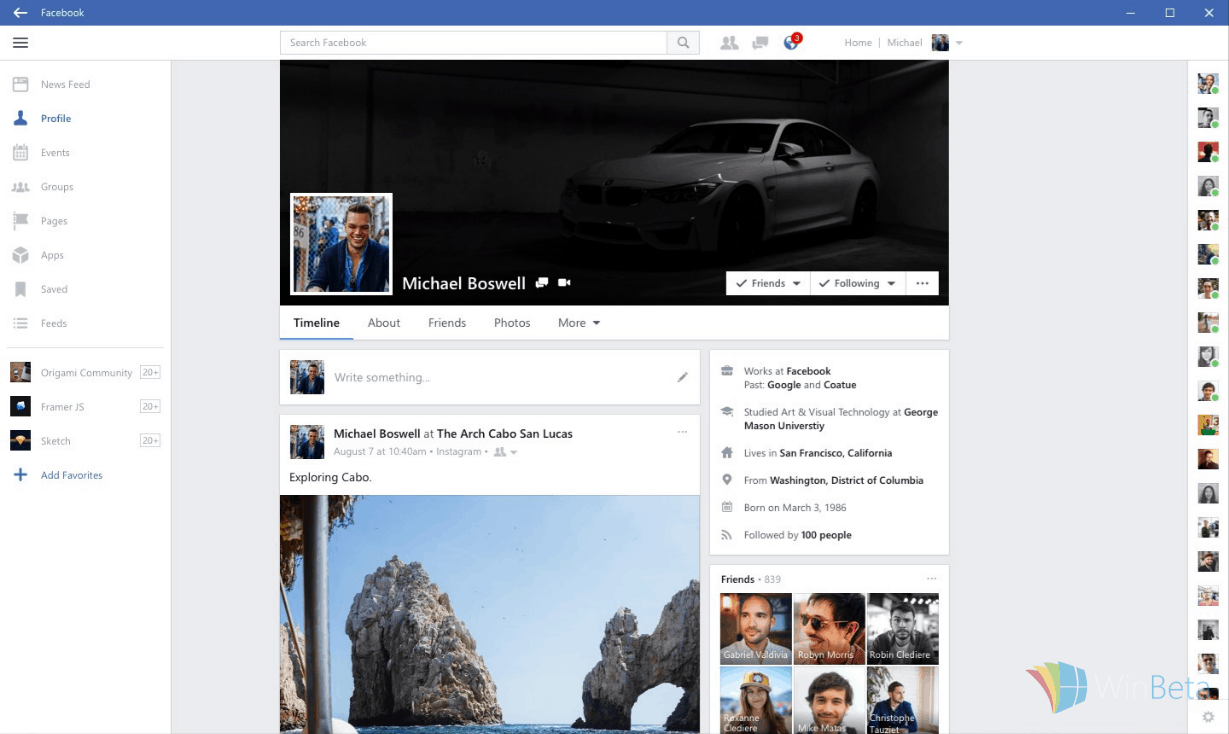Click The Arch Cabo San Lucas link
The width and height of the screenshot is (1229, 734).
(x=505, y=434)
